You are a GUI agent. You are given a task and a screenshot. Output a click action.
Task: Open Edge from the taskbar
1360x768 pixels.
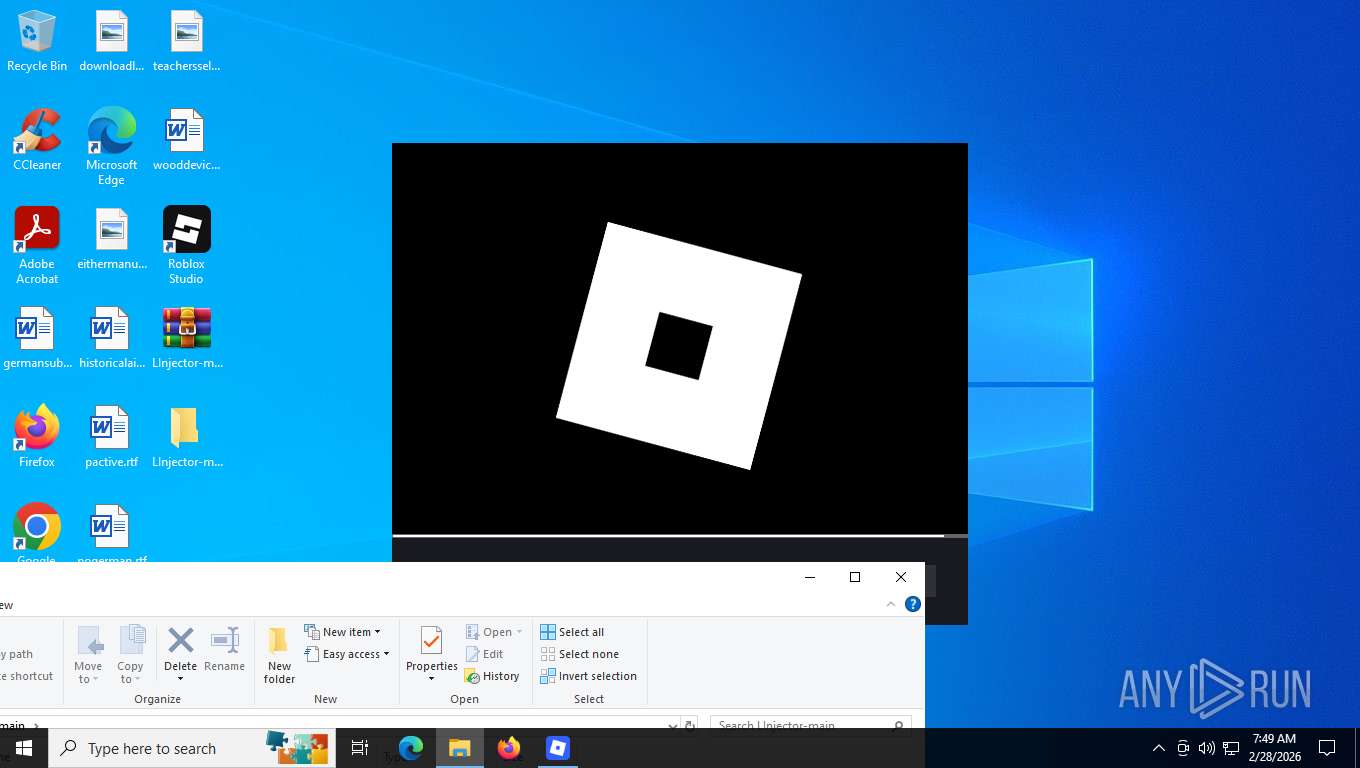(x=411, y=748)
